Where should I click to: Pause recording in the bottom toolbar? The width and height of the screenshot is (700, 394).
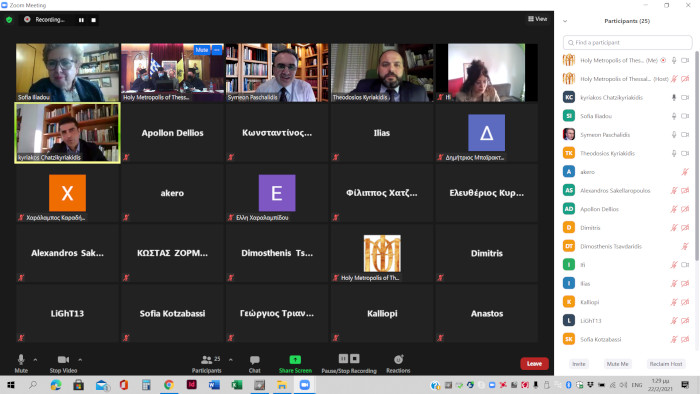pos(343,358)
